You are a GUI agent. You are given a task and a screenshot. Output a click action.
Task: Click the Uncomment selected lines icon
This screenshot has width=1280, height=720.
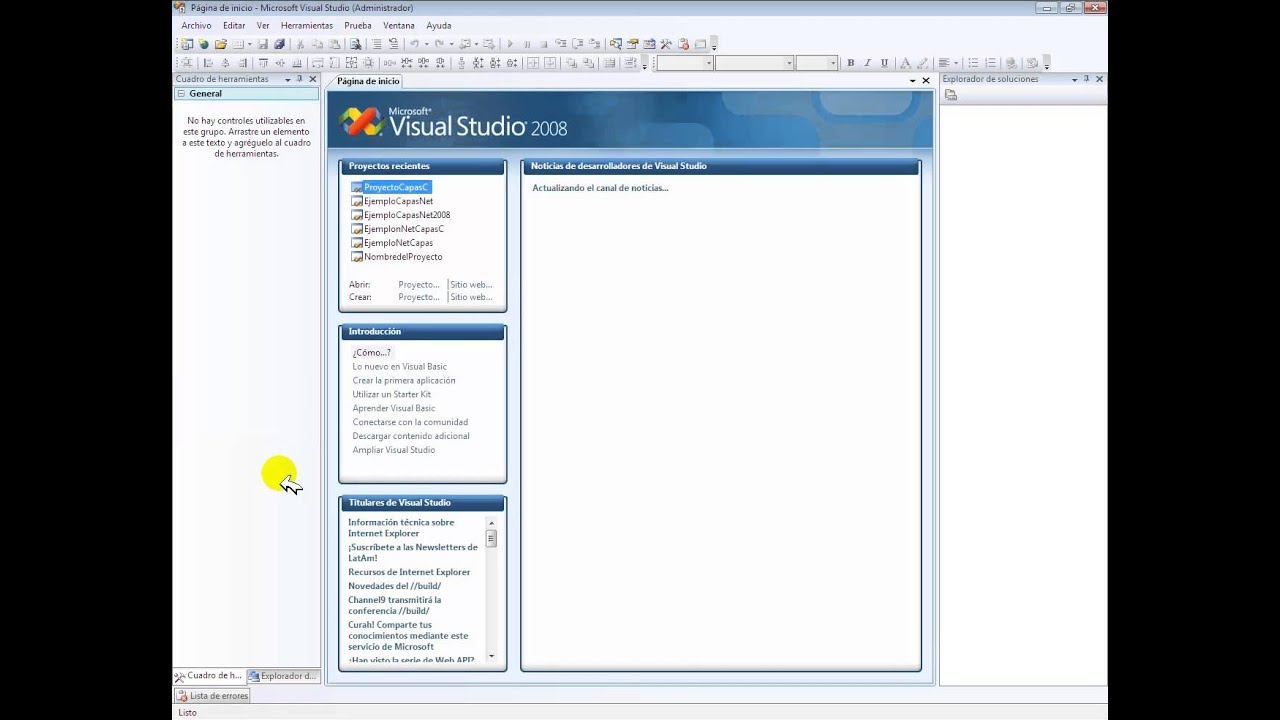click(x=393, y=44)
